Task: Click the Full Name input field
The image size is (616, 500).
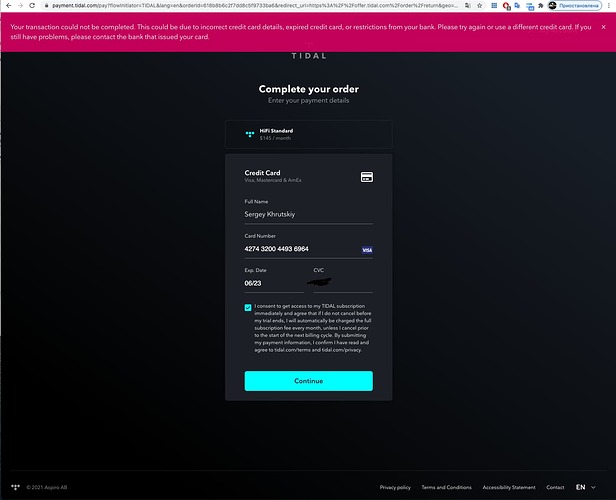Action: [x=308, y=214]
